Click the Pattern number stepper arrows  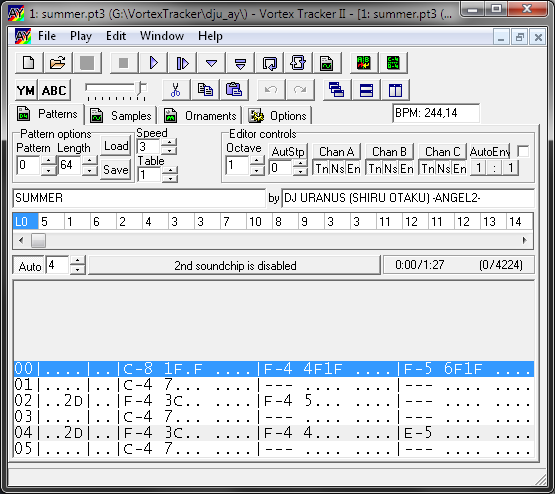pos(48,165)
